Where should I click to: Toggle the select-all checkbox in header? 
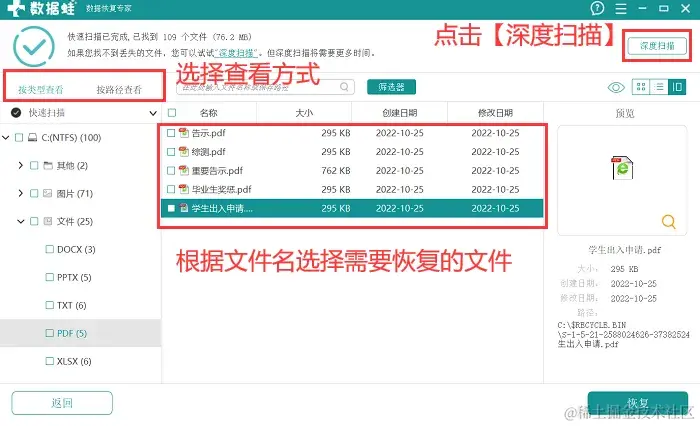coord(172,113)
